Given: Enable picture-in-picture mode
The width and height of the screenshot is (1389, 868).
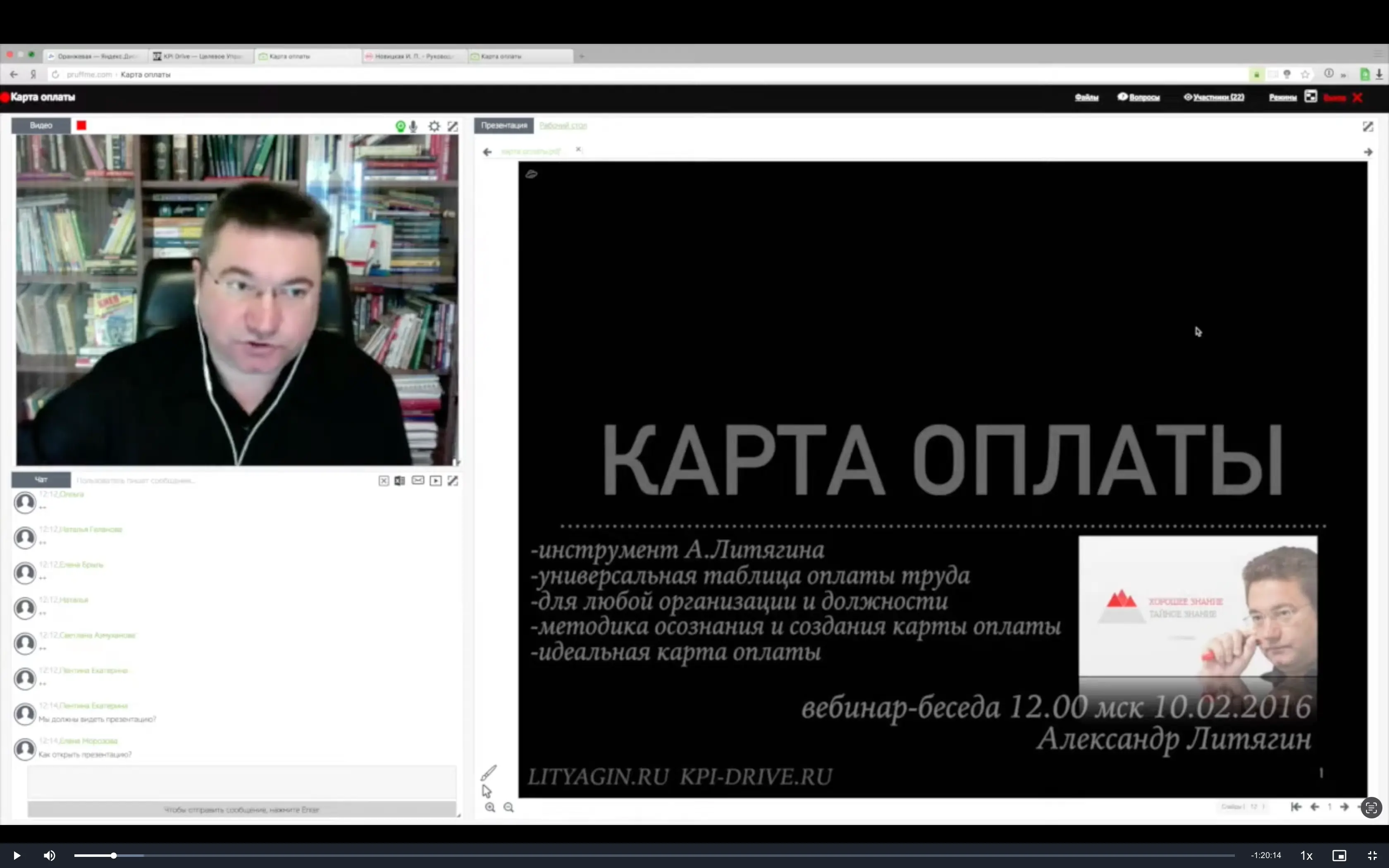Looking at the screenshot, I should pyautogui.click(x=1339, y=855).
